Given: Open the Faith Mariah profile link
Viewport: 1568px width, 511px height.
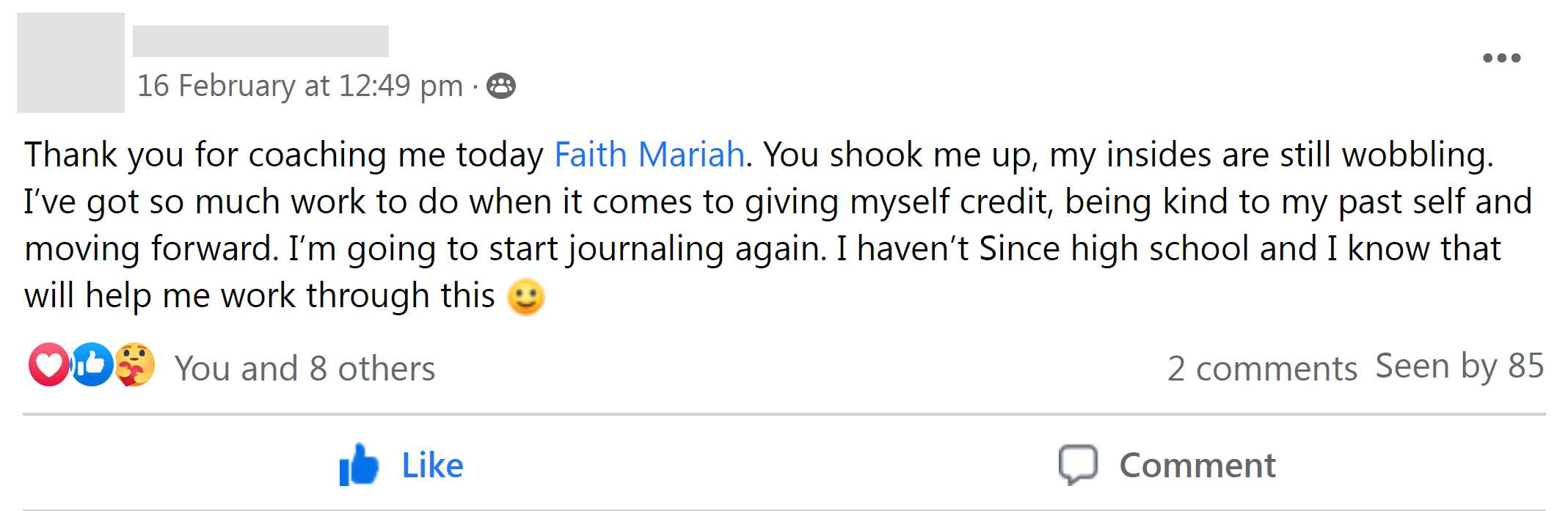Looking at the screenshot, I should (x=649, y=155).
